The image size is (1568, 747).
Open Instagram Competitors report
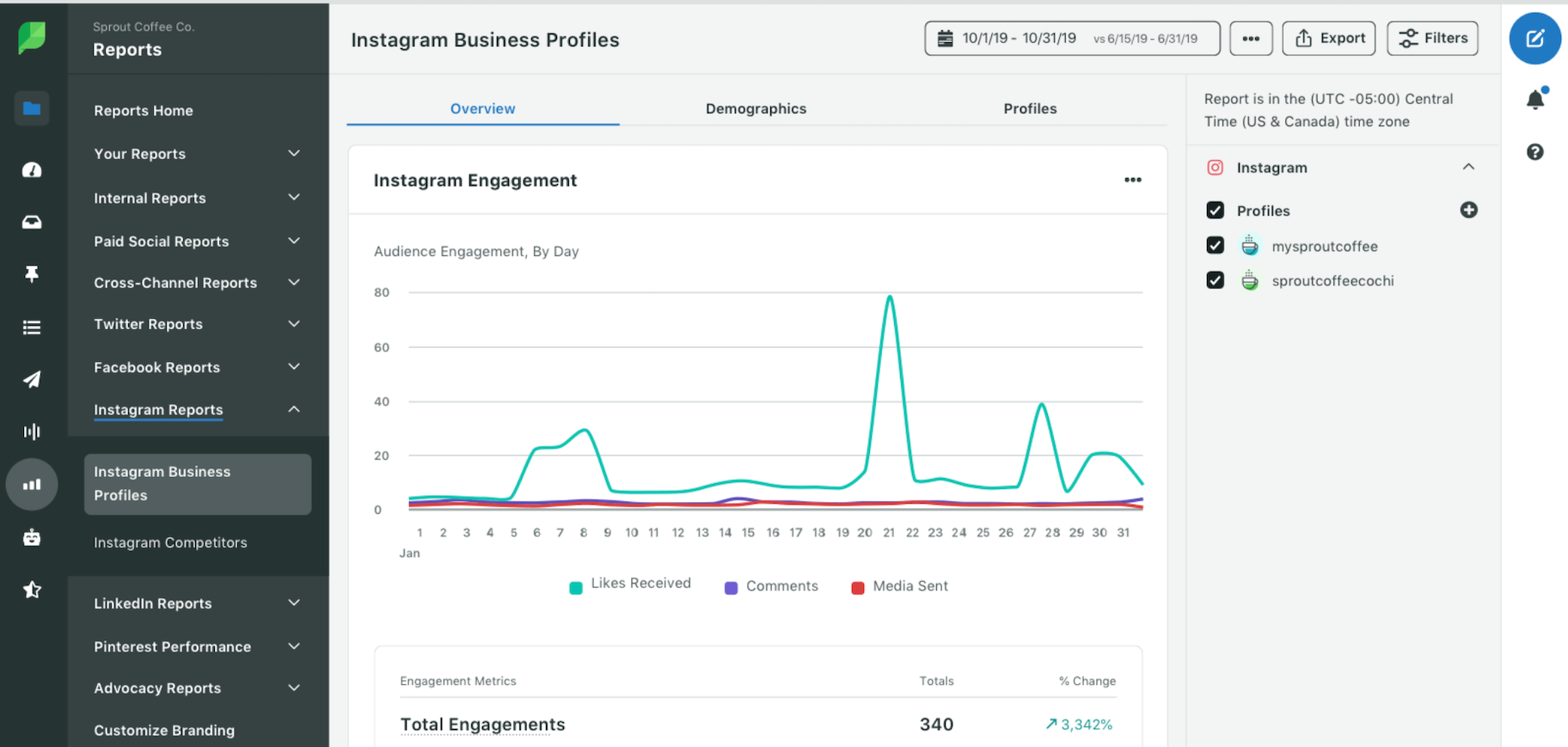tap(170, 542)
